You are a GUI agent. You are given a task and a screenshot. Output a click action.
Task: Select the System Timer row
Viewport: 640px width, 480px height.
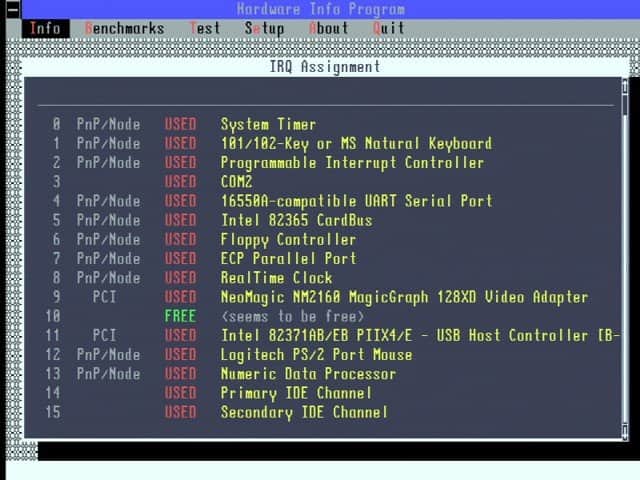tap(268, 124)
